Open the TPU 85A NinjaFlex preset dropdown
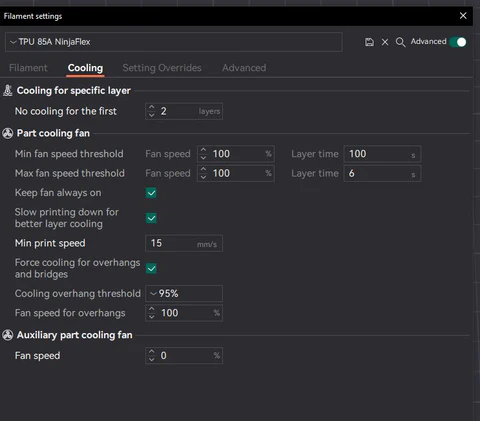 [x=174, y=42]
